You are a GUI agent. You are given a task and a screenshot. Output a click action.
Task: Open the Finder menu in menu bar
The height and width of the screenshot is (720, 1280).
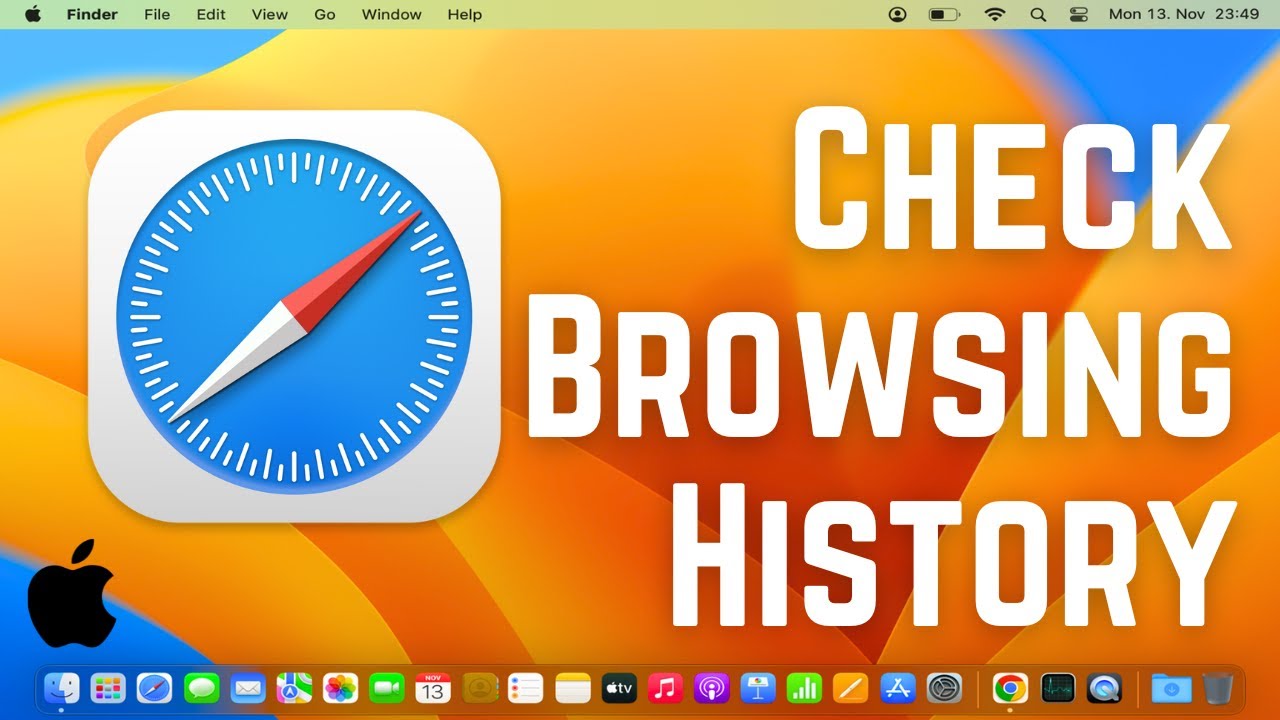point(92,14)
